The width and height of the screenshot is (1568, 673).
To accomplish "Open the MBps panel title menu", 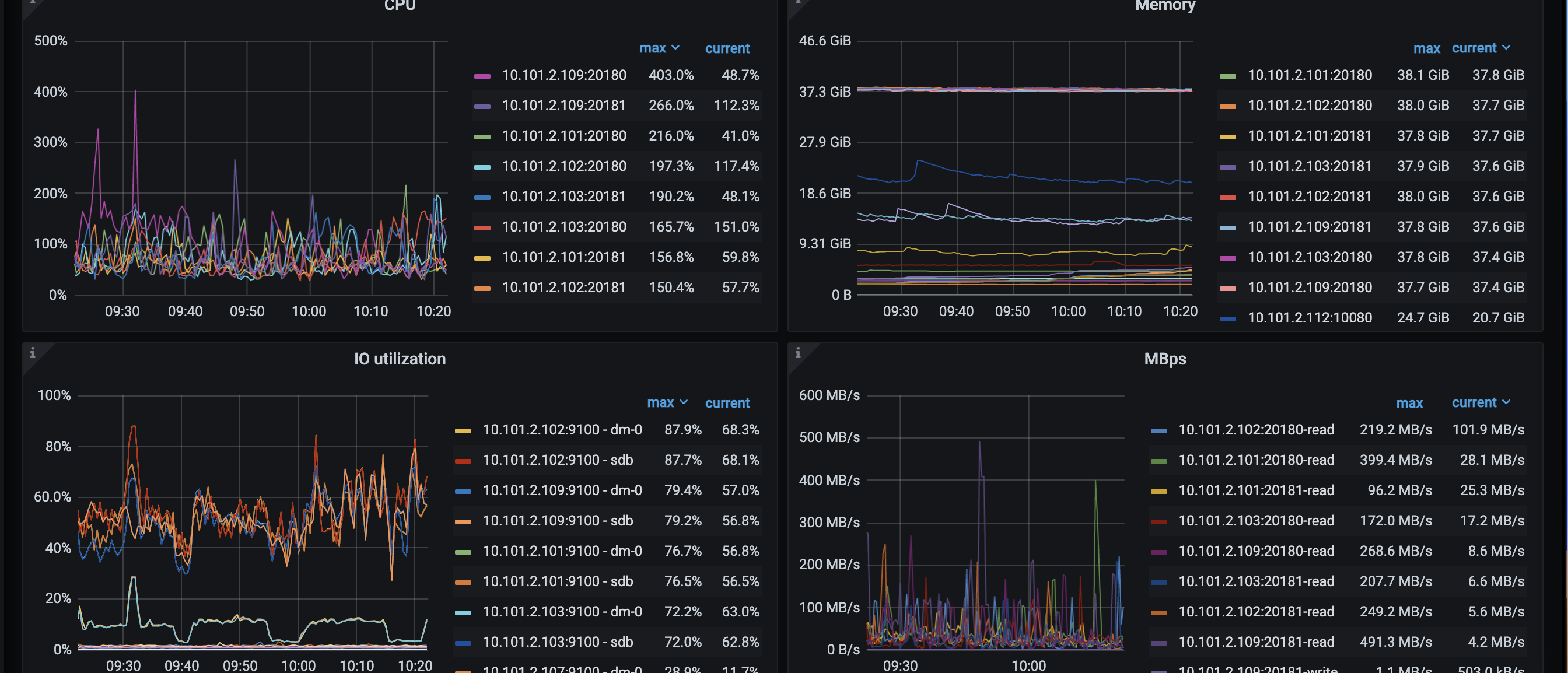I will (1164, 359).
